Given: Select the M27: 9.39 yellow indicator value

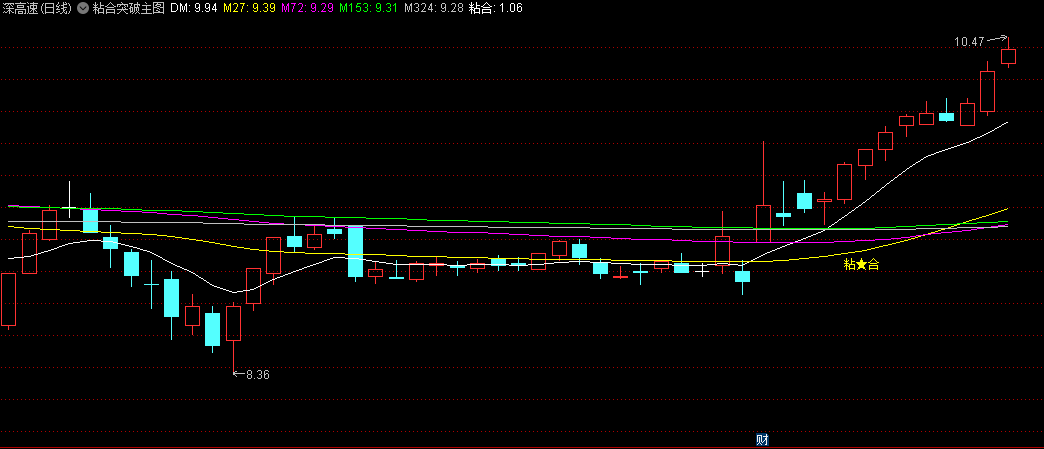Looking at the screenshot, I should (249, 8).
